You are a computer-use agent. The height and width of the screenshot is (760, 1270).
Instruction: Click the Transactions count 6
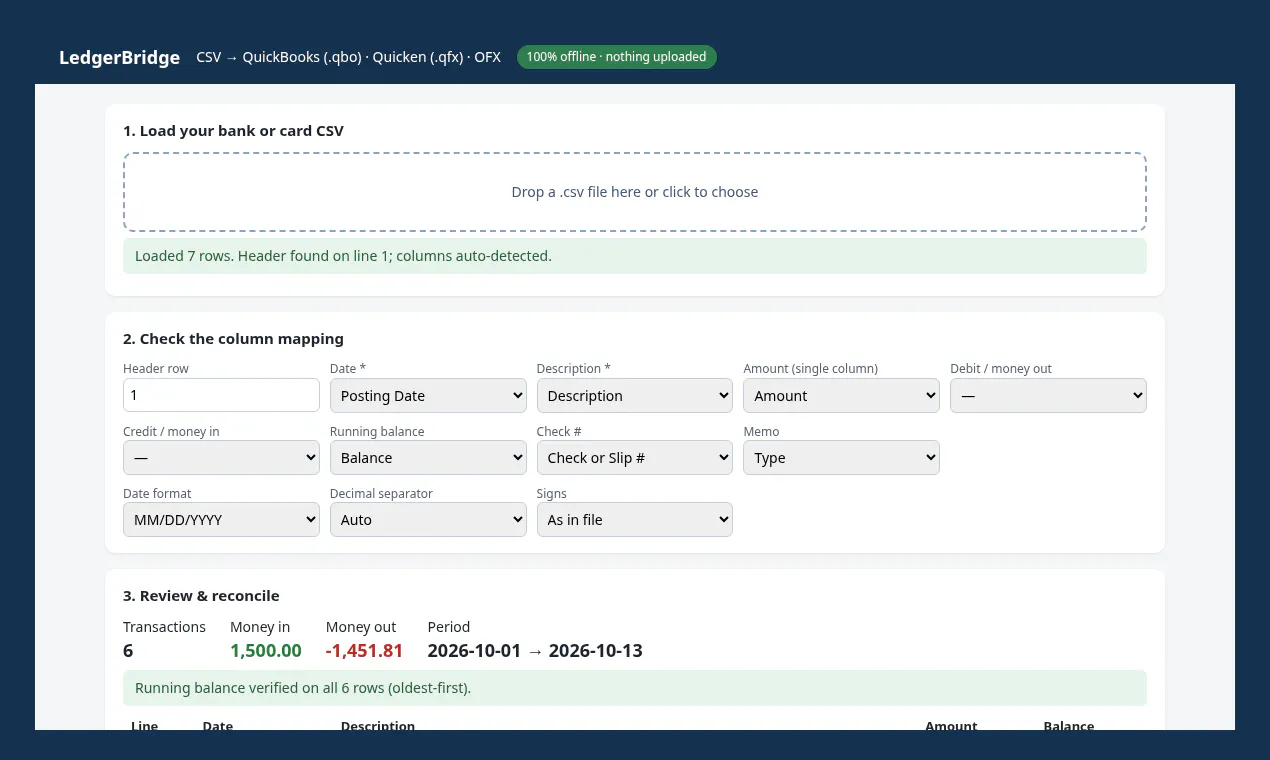click(x=128, y=651)
